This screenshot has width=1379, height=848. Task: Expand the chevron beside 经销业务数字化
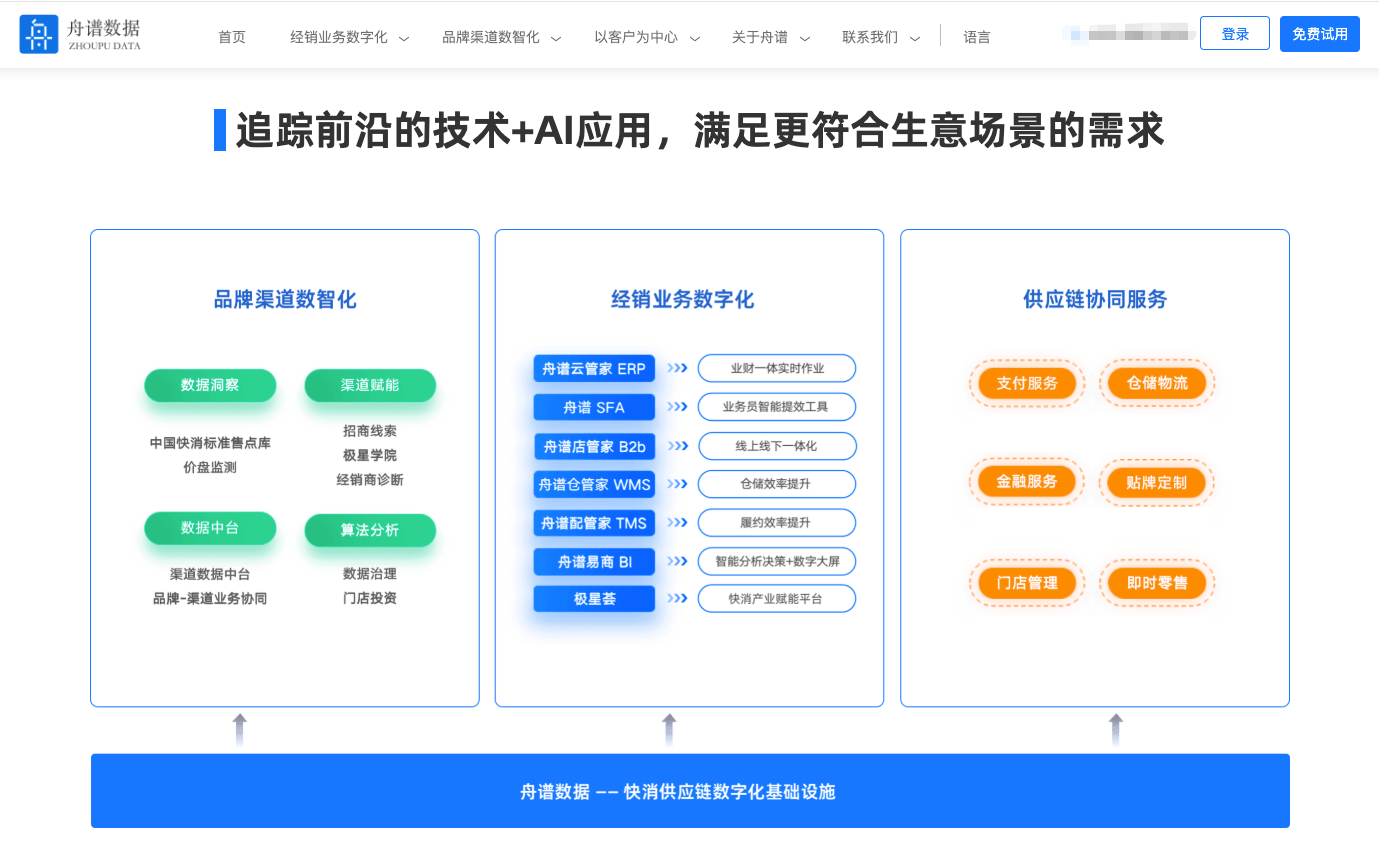point(404,39)
